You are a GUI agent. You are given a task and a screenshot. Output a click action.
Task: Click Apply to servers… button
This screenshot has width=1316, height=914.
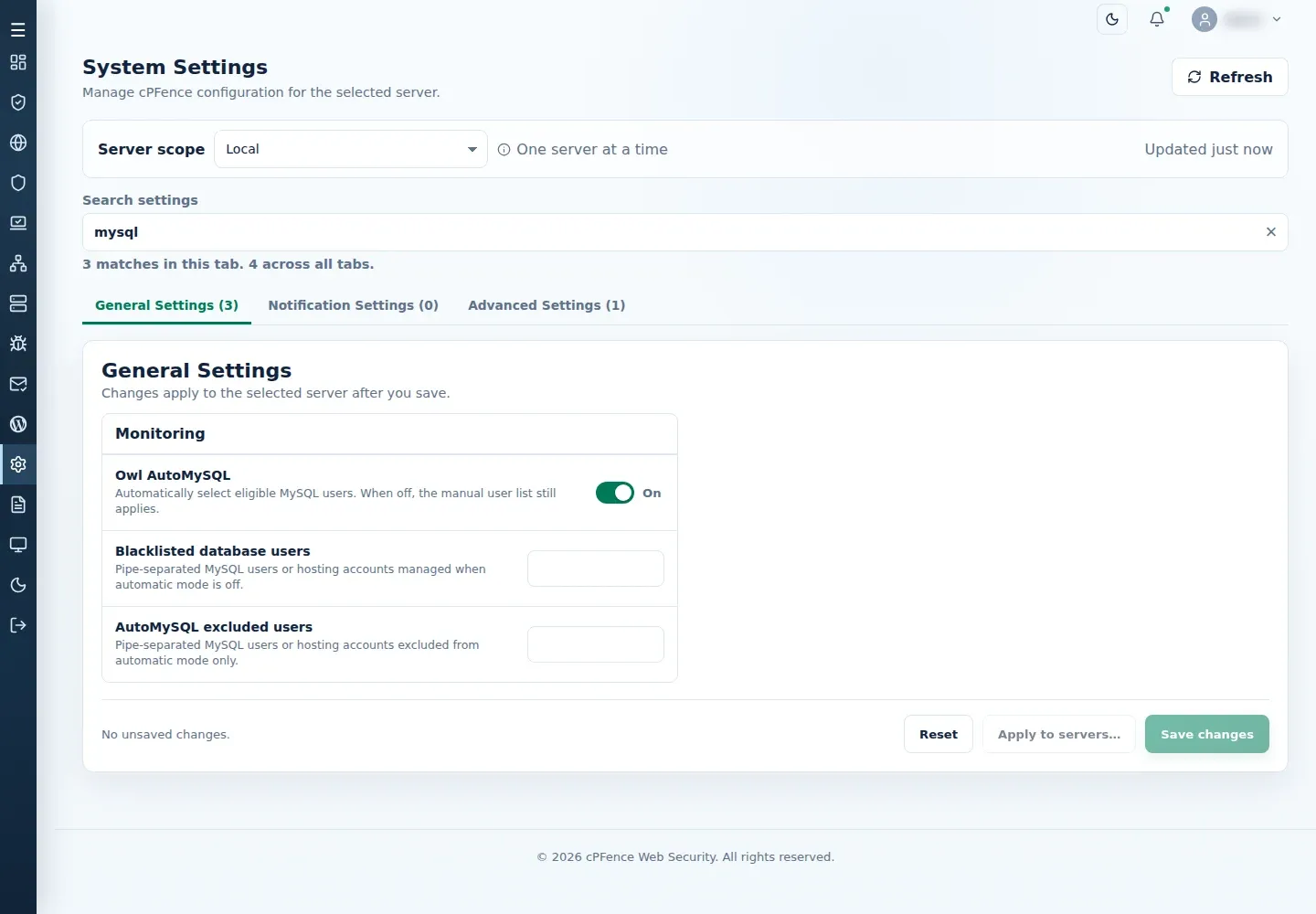pos(1059,734)
